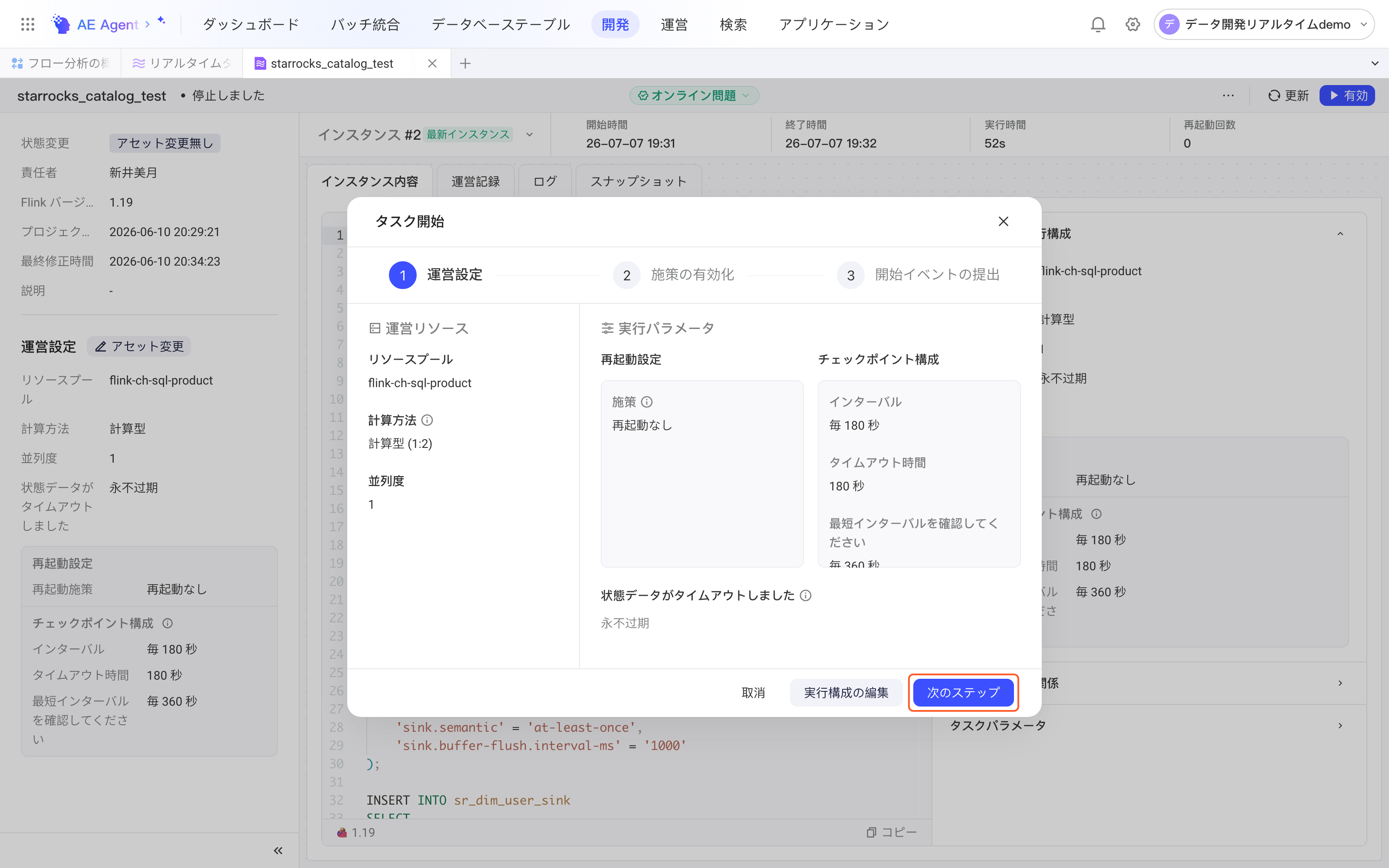The image size is (1389, 868).
Task: Close the タスク開始 dialog
Action: click(1003, 221)
